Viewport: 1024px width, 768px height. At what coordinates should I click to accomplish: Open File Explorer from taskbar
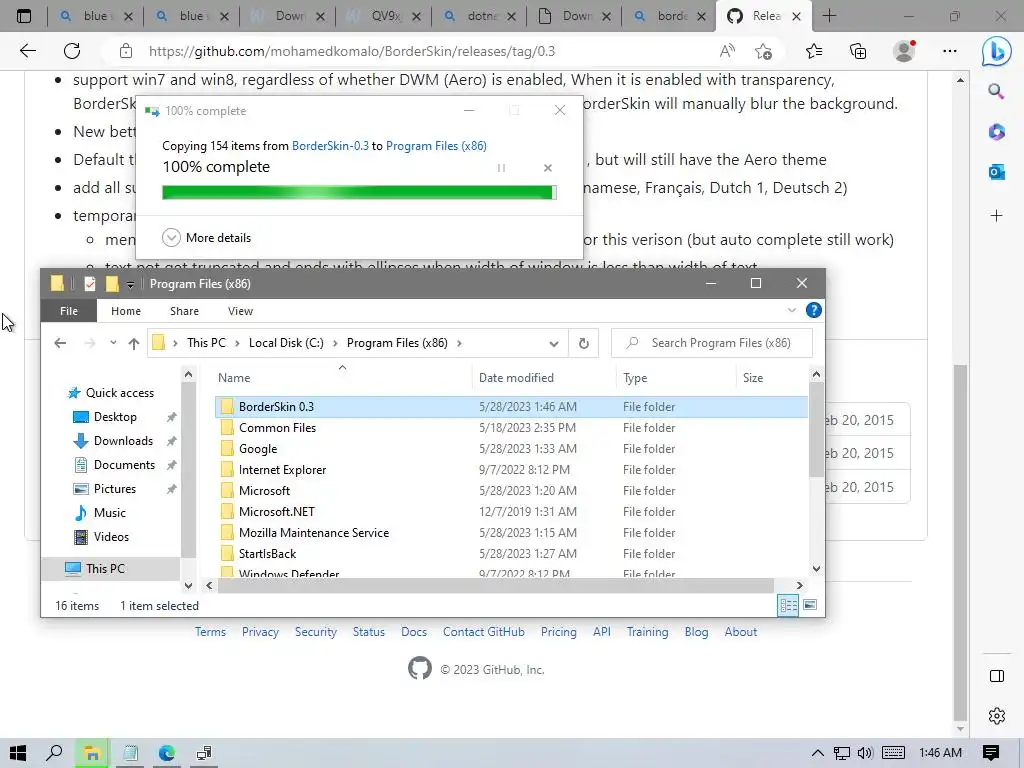(x=92, y=753)
